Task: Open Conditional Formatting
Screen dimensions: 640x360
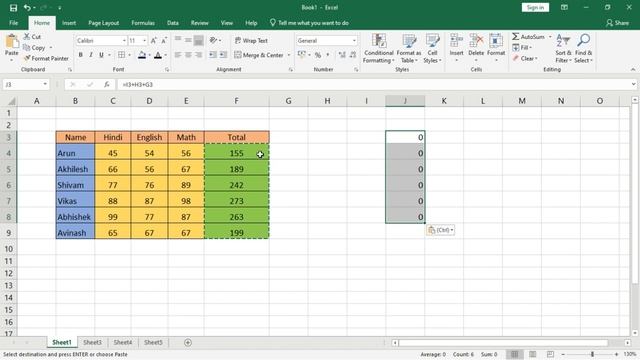Action: coord(379,48)
